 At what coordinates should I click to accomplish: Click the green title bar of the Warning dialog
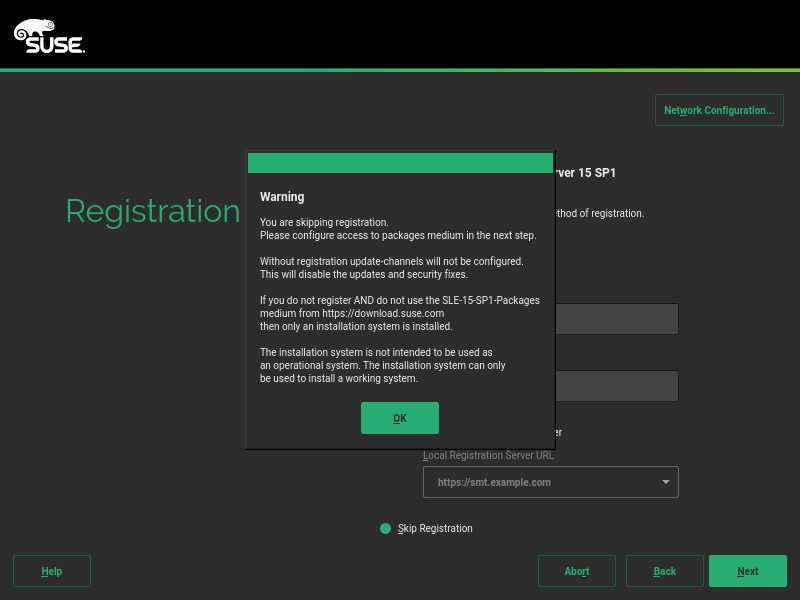[x=401, y=163]
